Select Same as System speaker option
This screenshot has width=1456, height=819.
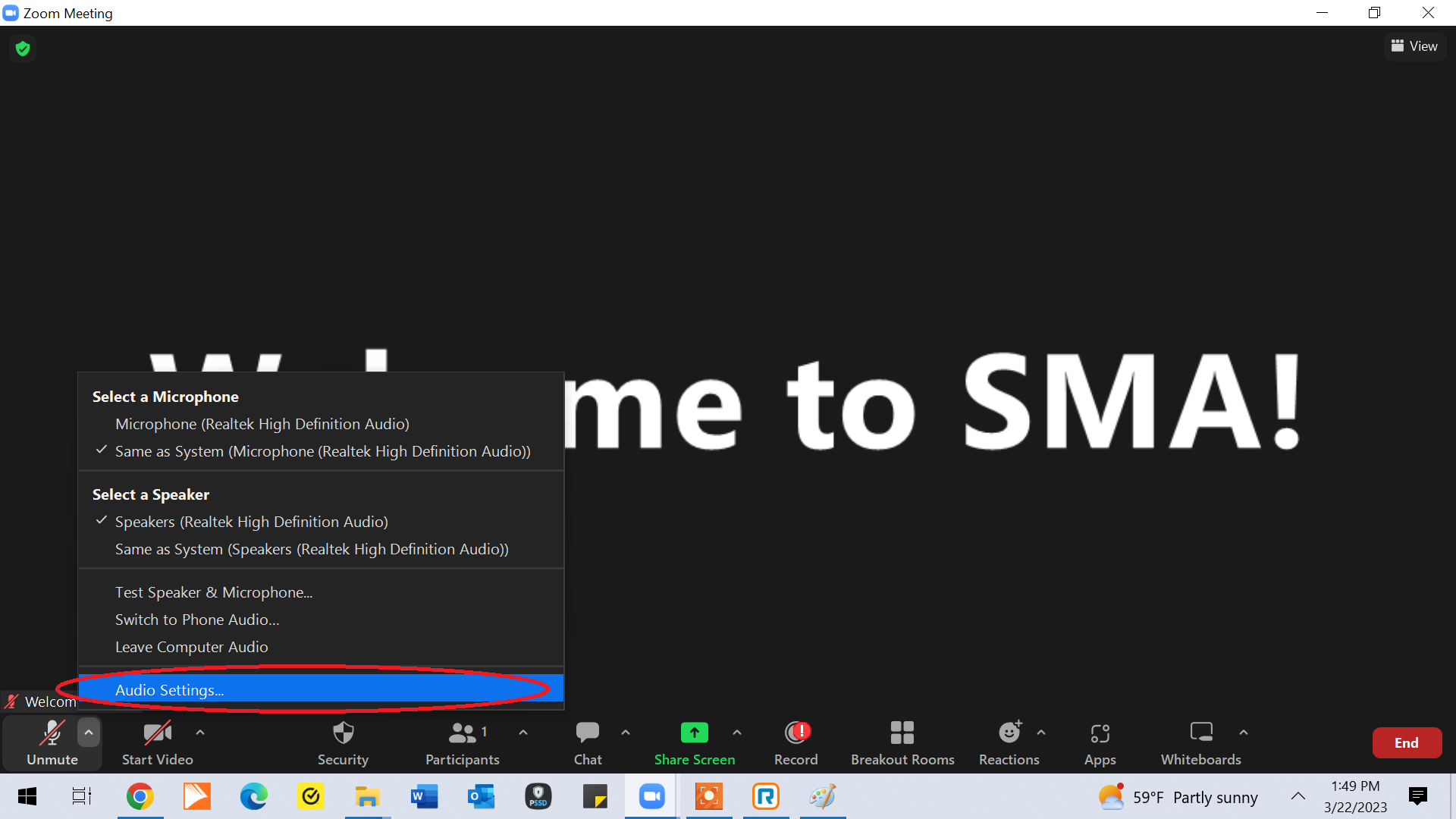(311, 549)
